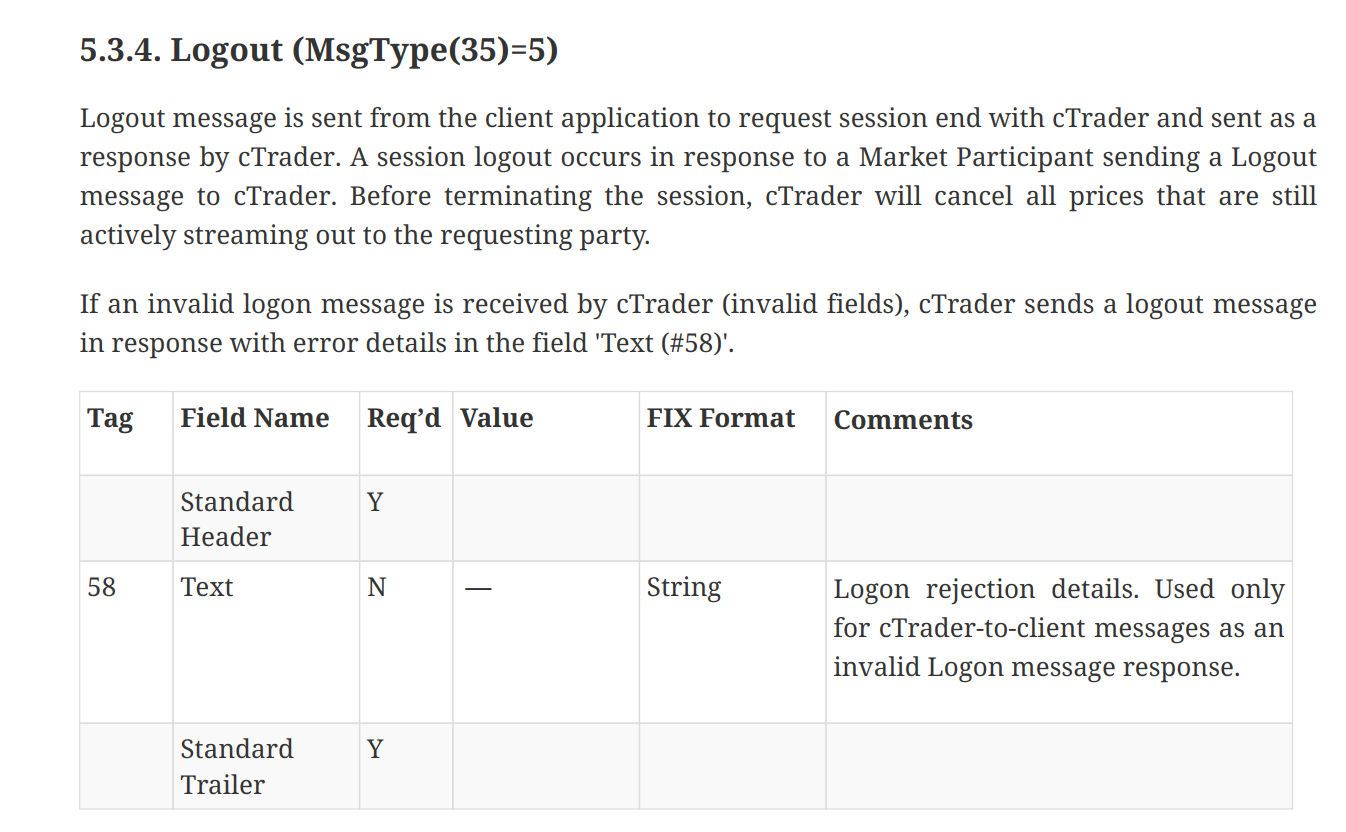
Task: Click the Standard Header field name cell
Action: (x=237, y=519)
